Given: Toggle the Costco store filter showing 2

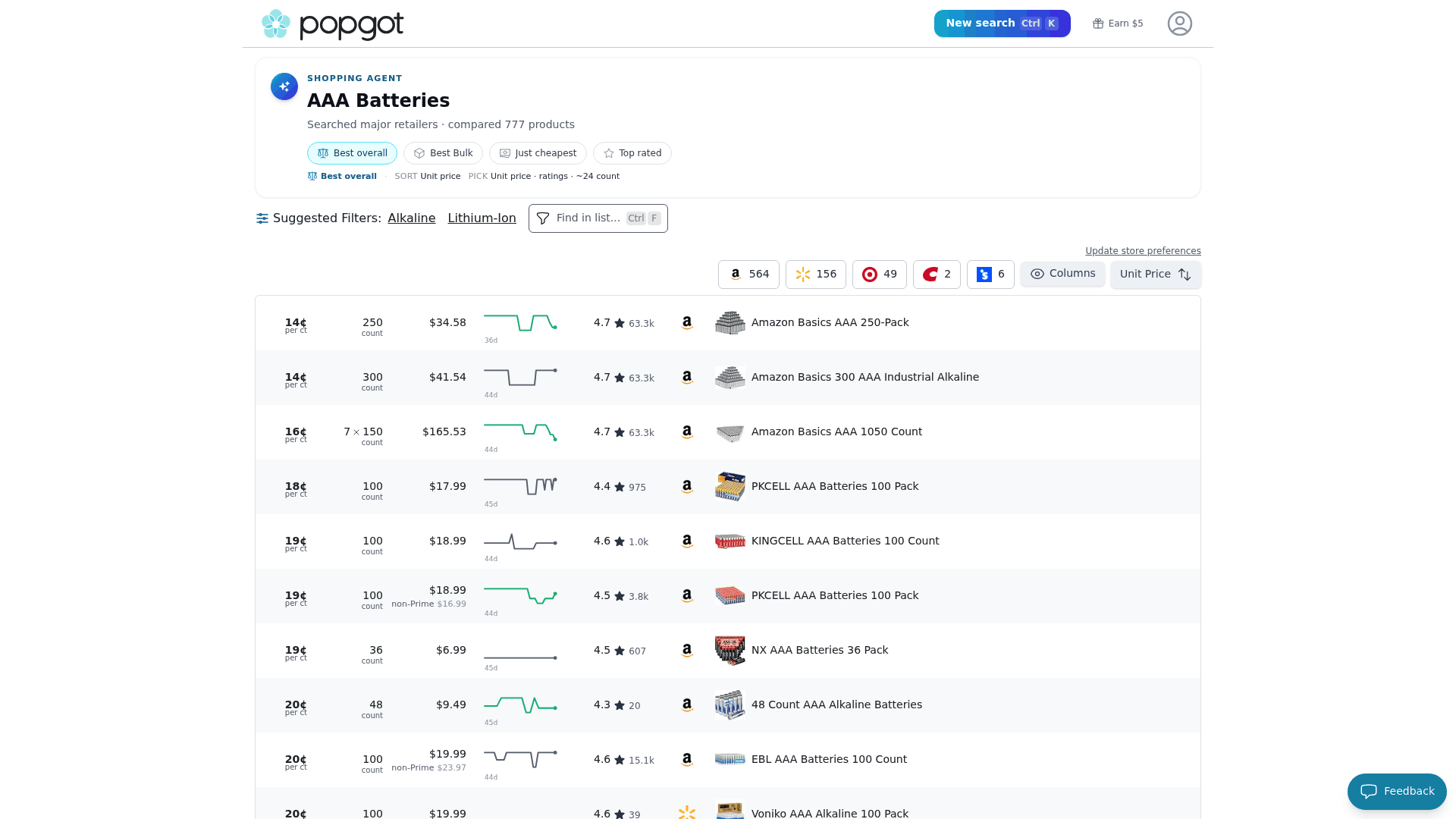Looking at the screenshot, I should pyautogui.click(x=937, y=275).
